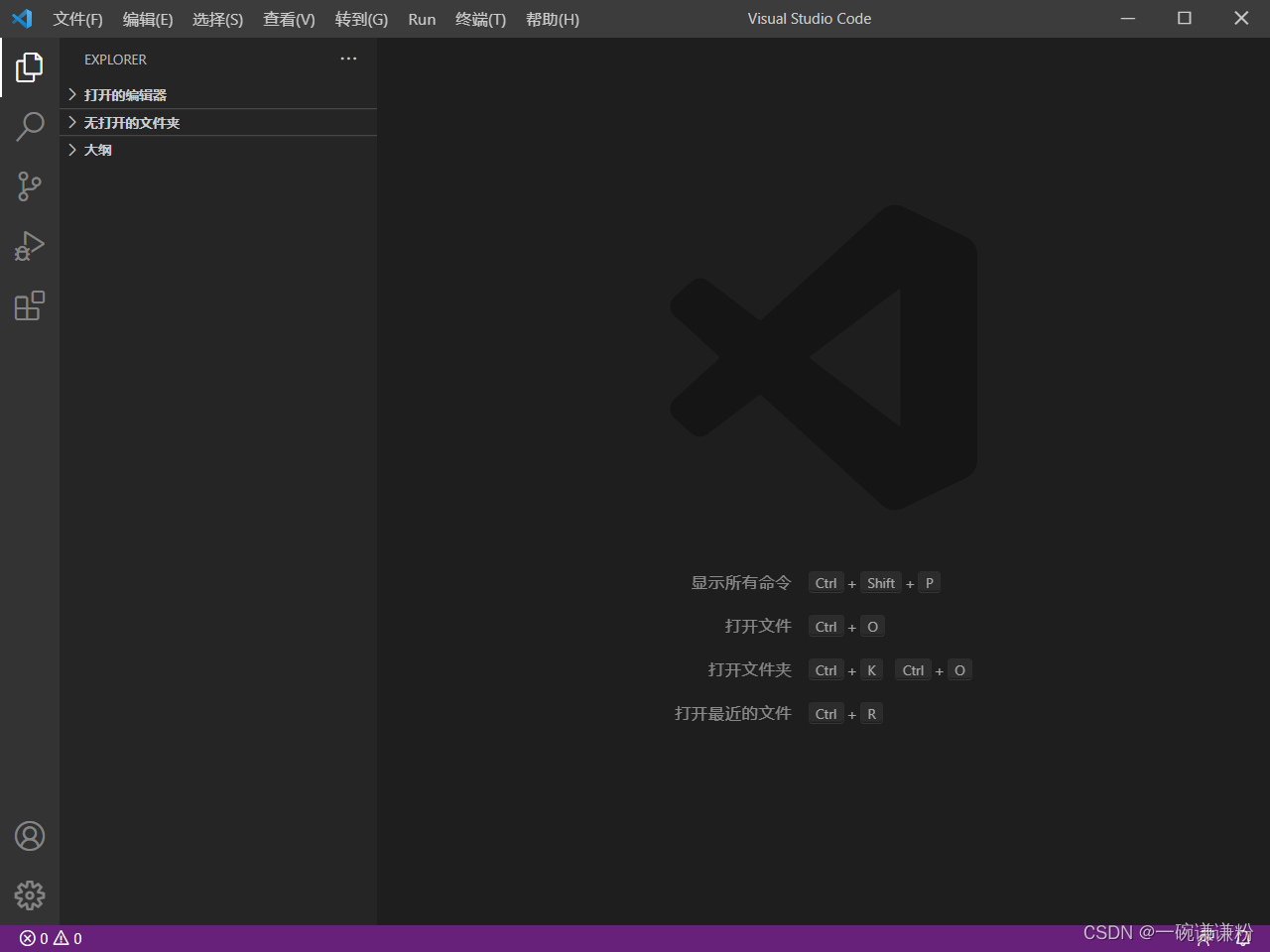Click the 查看(V) menu item
Viewport: 1270px width, 952px height.
coord(289,19)
